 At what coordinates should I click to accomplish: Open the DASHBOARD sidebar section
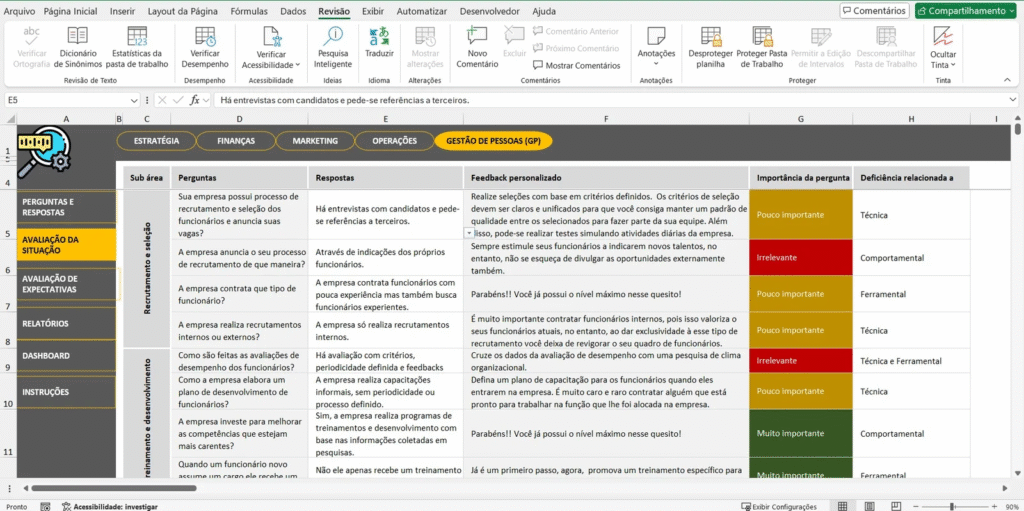coord(46,356)
